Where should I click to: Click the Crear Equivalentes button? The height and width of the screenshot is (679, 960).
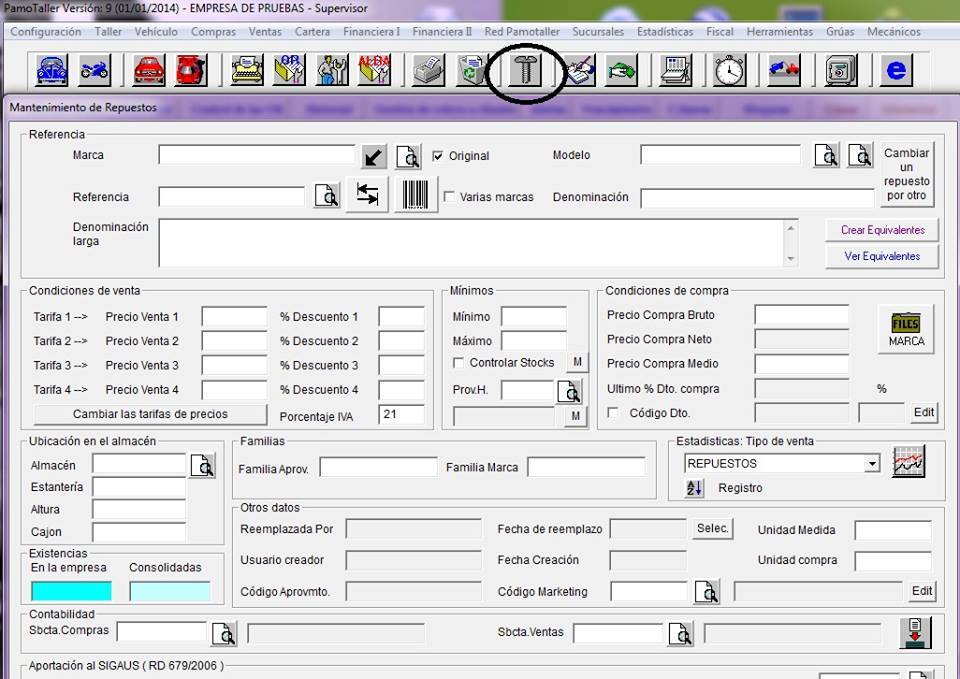click(x=882, y=230)
